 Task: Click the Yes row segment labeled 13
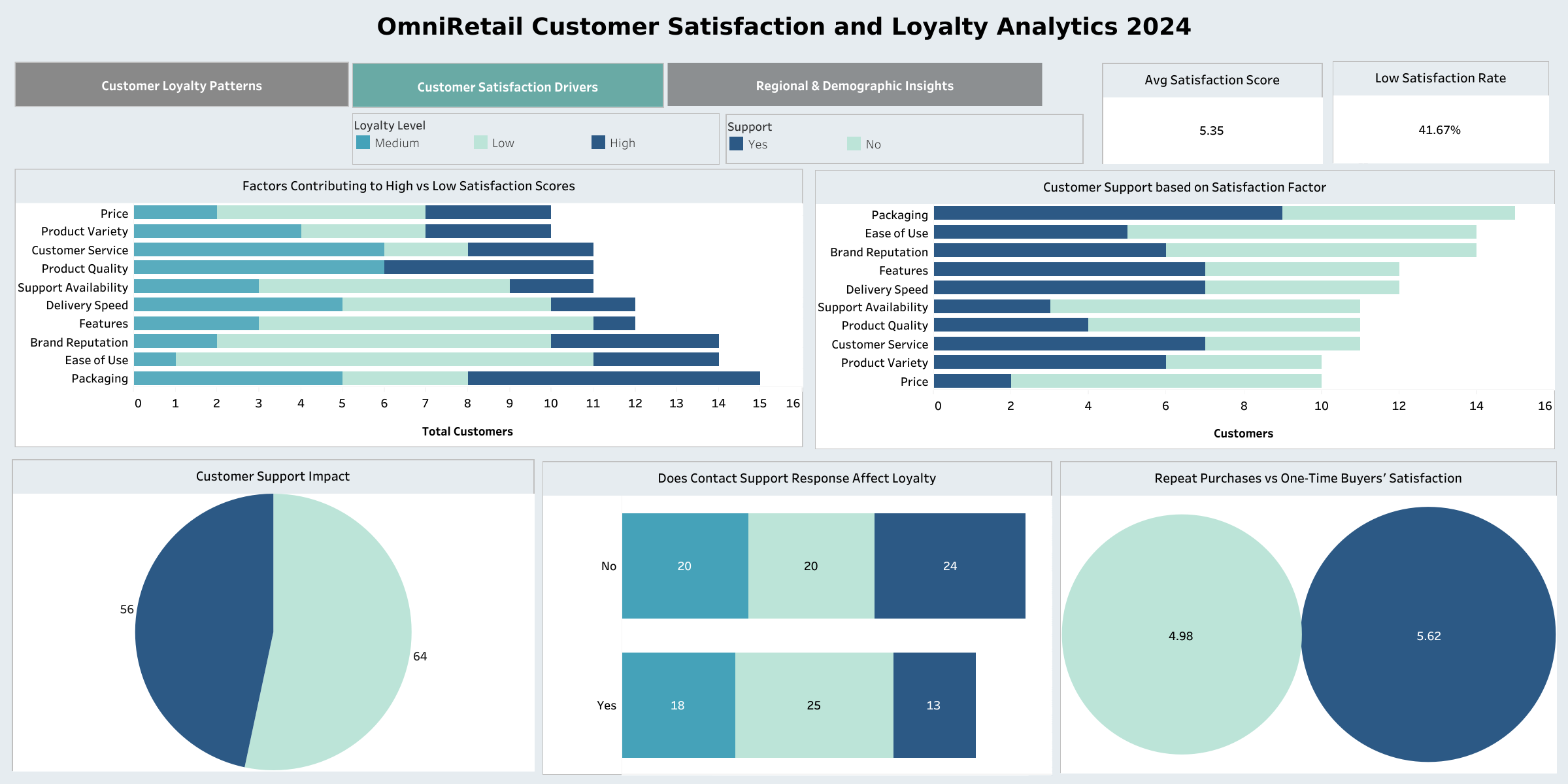[934, 705]
